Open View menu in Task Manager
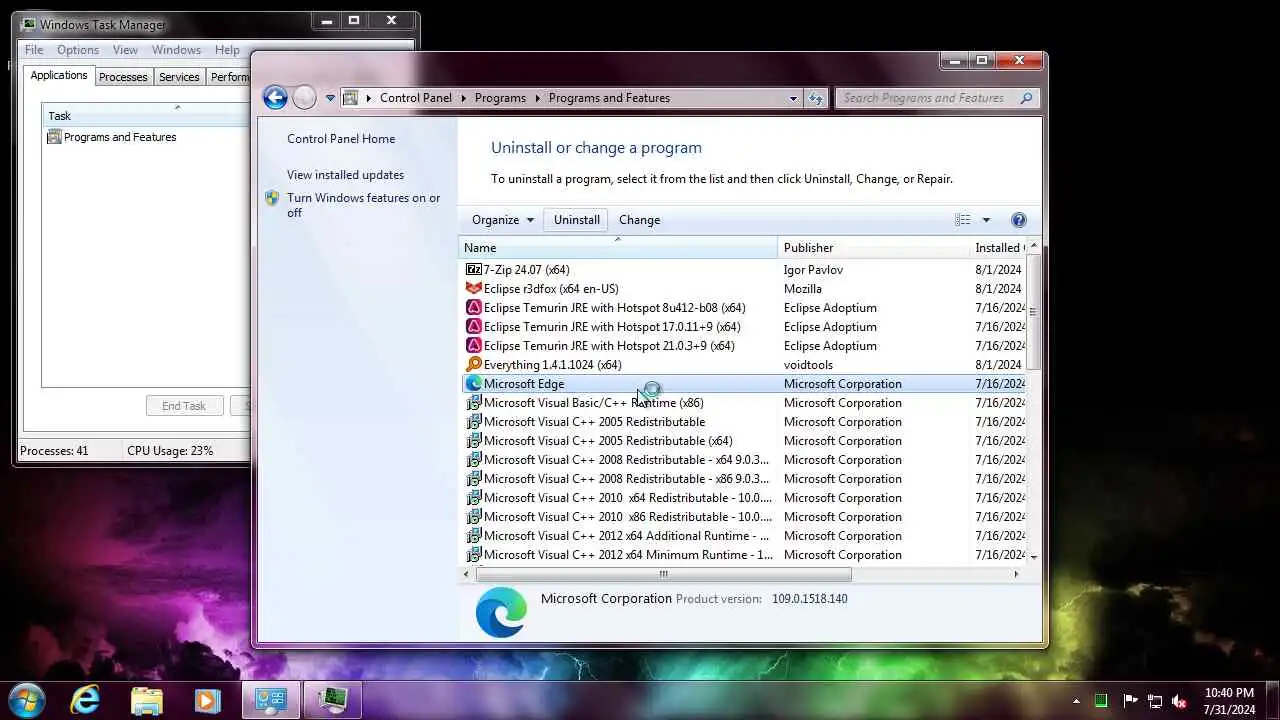The image size is (1280, 720). coord(125,50)
